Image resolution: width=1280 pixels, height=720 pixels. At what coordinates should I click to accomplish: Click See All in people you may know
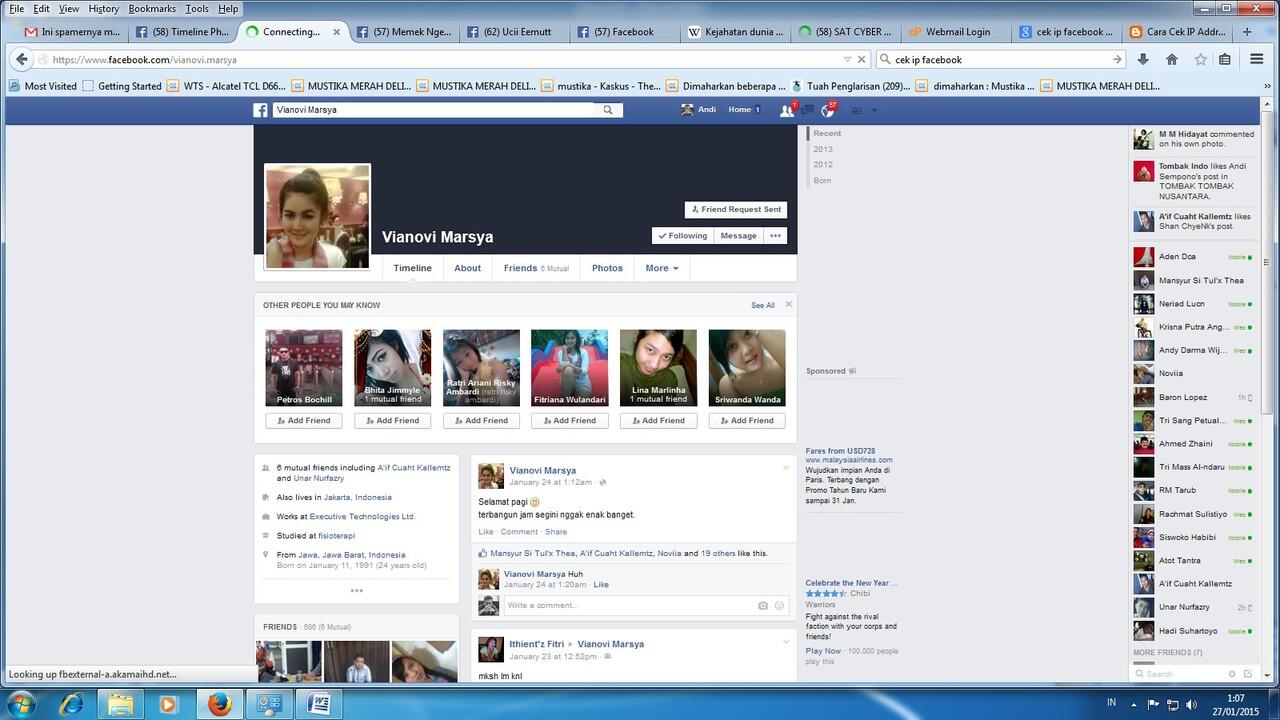tap(763, 305)
